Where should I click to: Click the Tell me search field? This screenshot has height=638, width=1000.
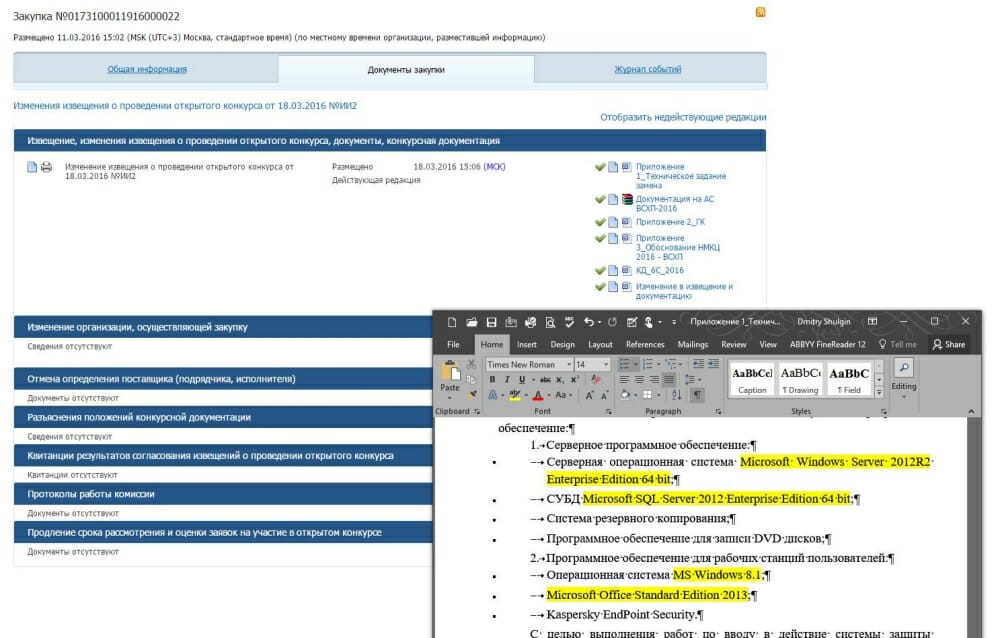pos(898,345)
